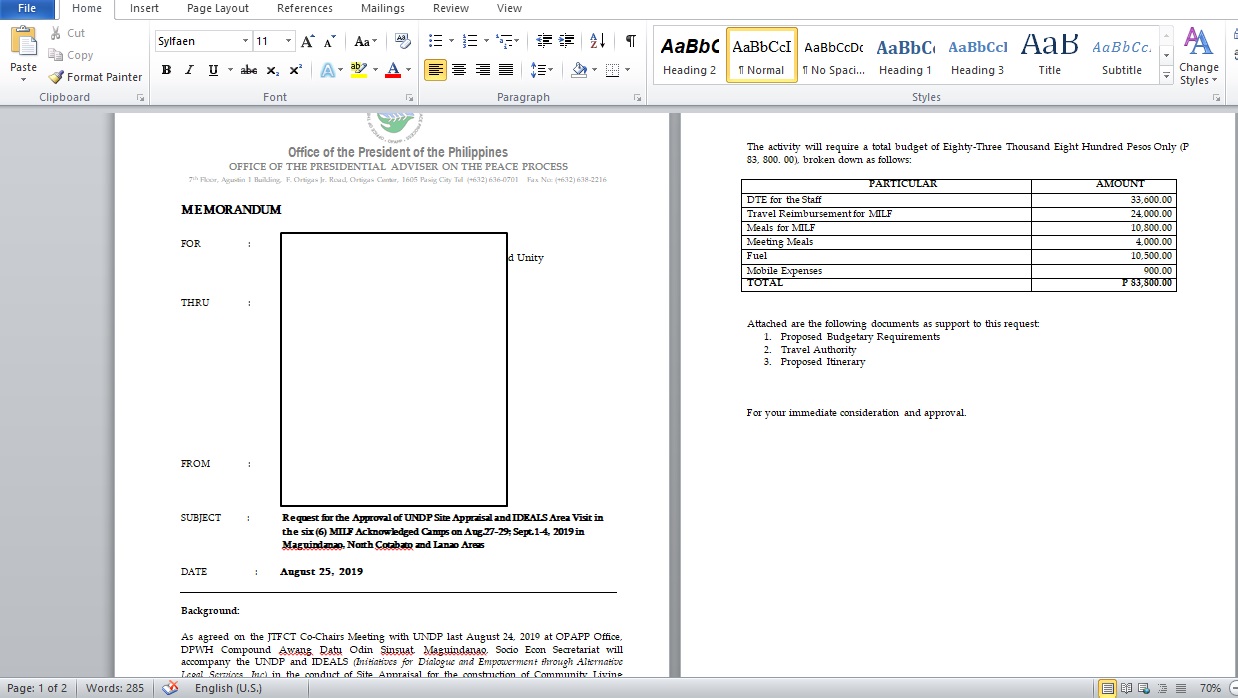Apply the Title style
Viewport: 1238px width, 698px height.
[1049, 56]
